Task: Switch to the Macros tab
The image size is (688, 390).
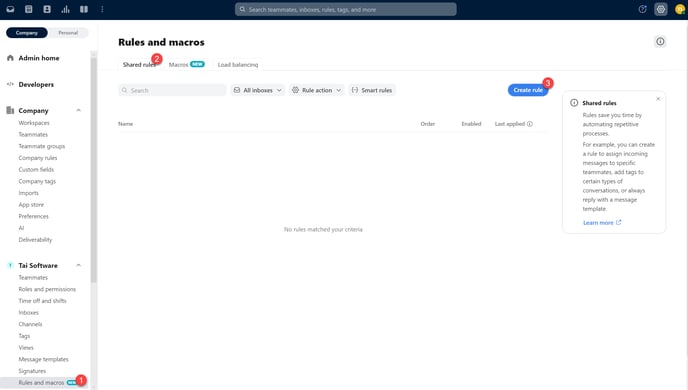Action: point(186,64)
